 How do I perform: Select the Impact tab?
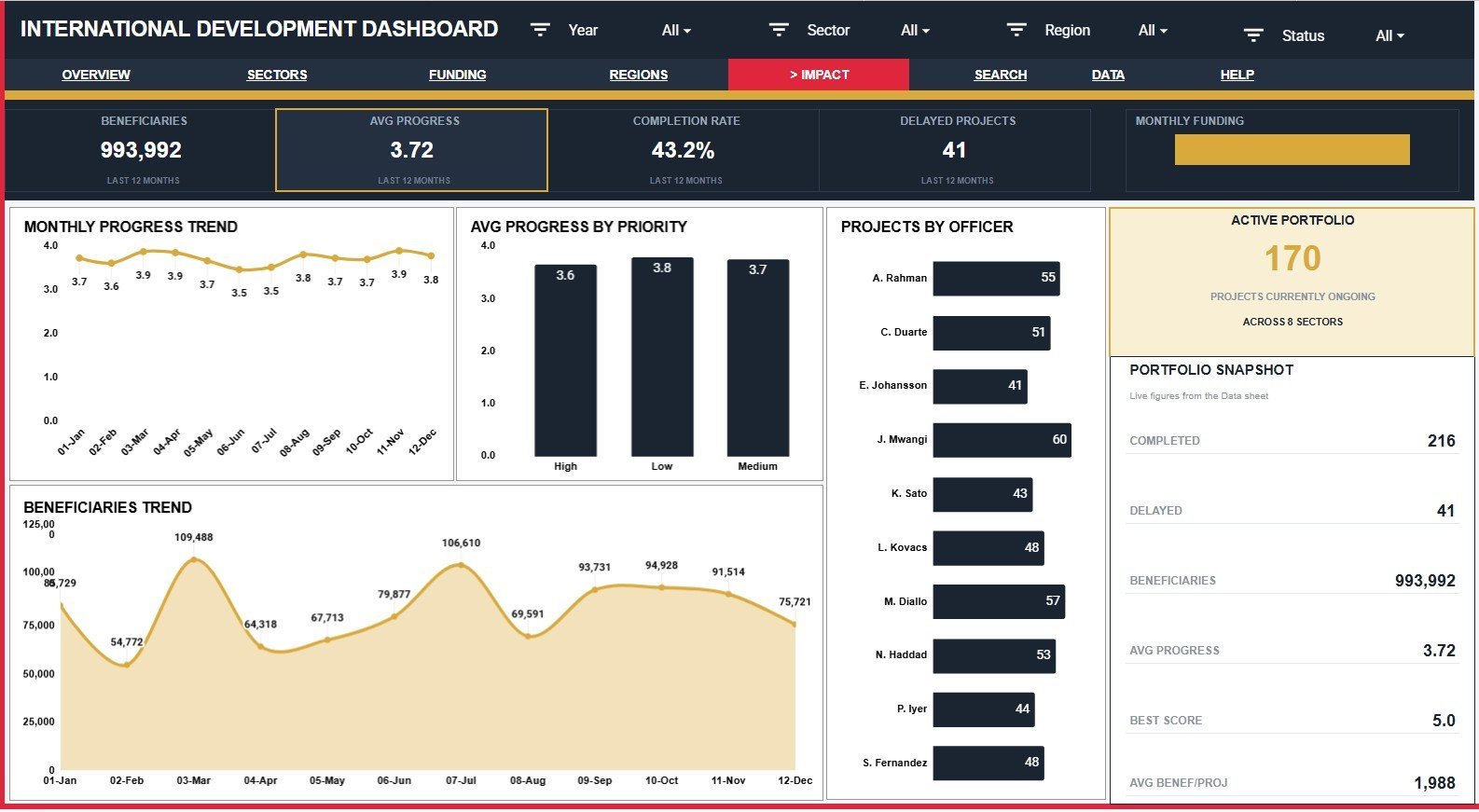[819, 75]
